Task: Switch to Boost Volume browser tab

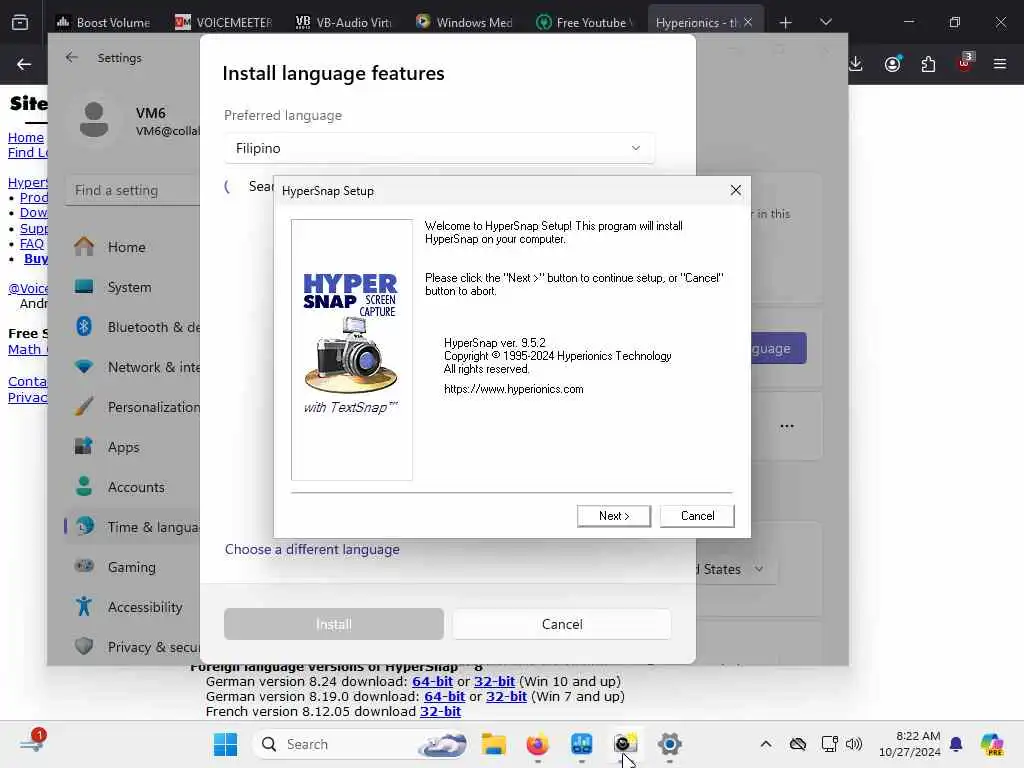Action: [x=104, y=22]
